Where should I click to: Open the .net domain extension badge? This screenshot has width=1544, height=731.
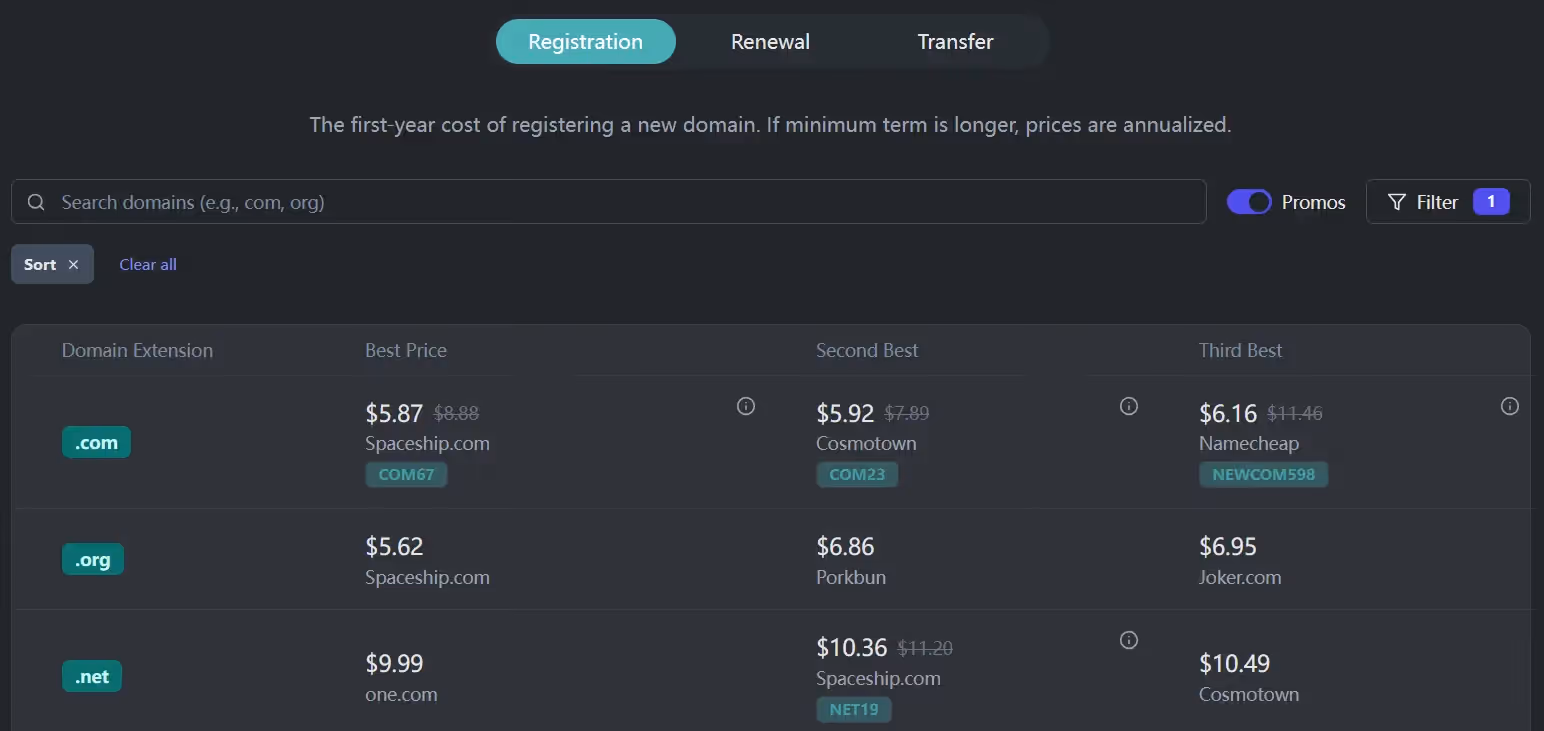tap(92, 677)
